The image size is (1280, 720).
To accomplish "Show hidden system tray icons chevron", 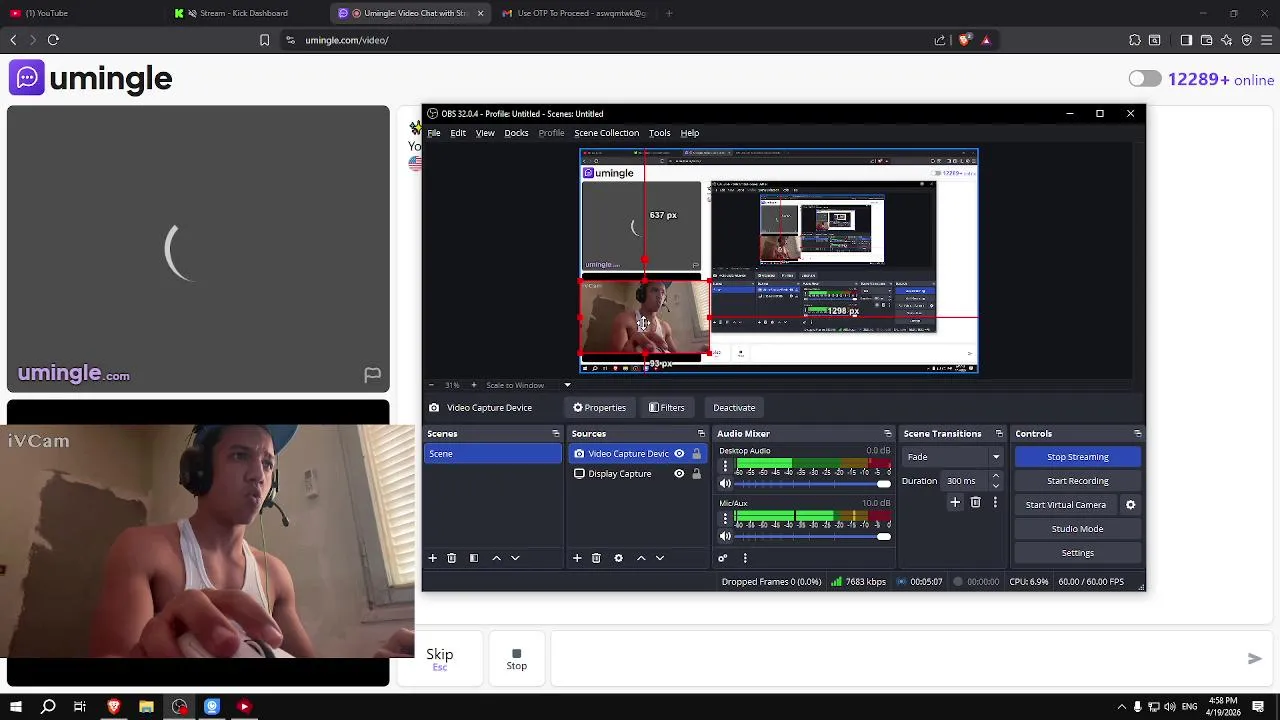I will click(x=1122, y=707).
